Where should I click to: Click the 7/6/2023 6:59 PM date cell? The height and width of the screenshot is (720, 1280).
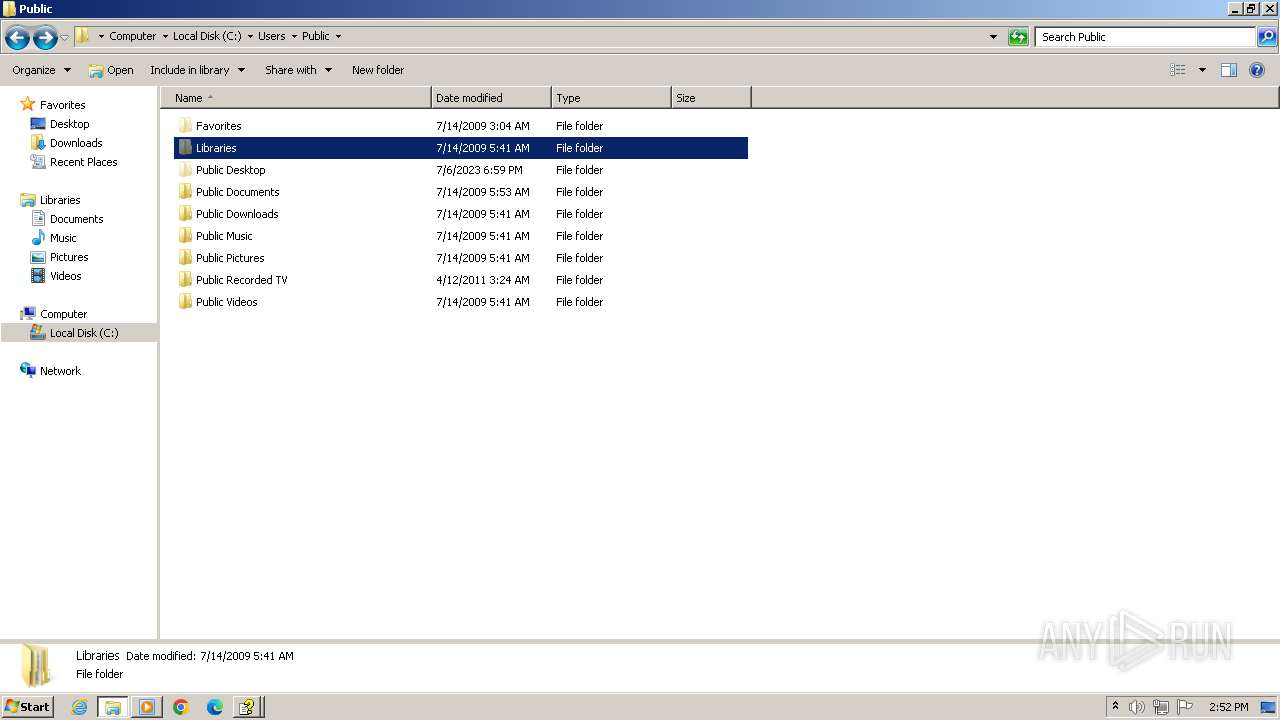479,170
